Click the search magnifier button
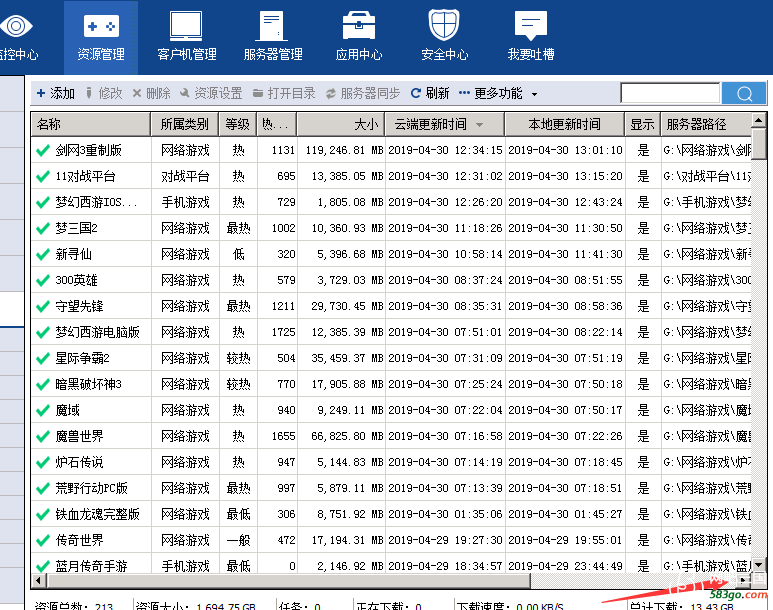Viewport: 773px width, 610px height. pyautogui.click(x=744, y=93)
